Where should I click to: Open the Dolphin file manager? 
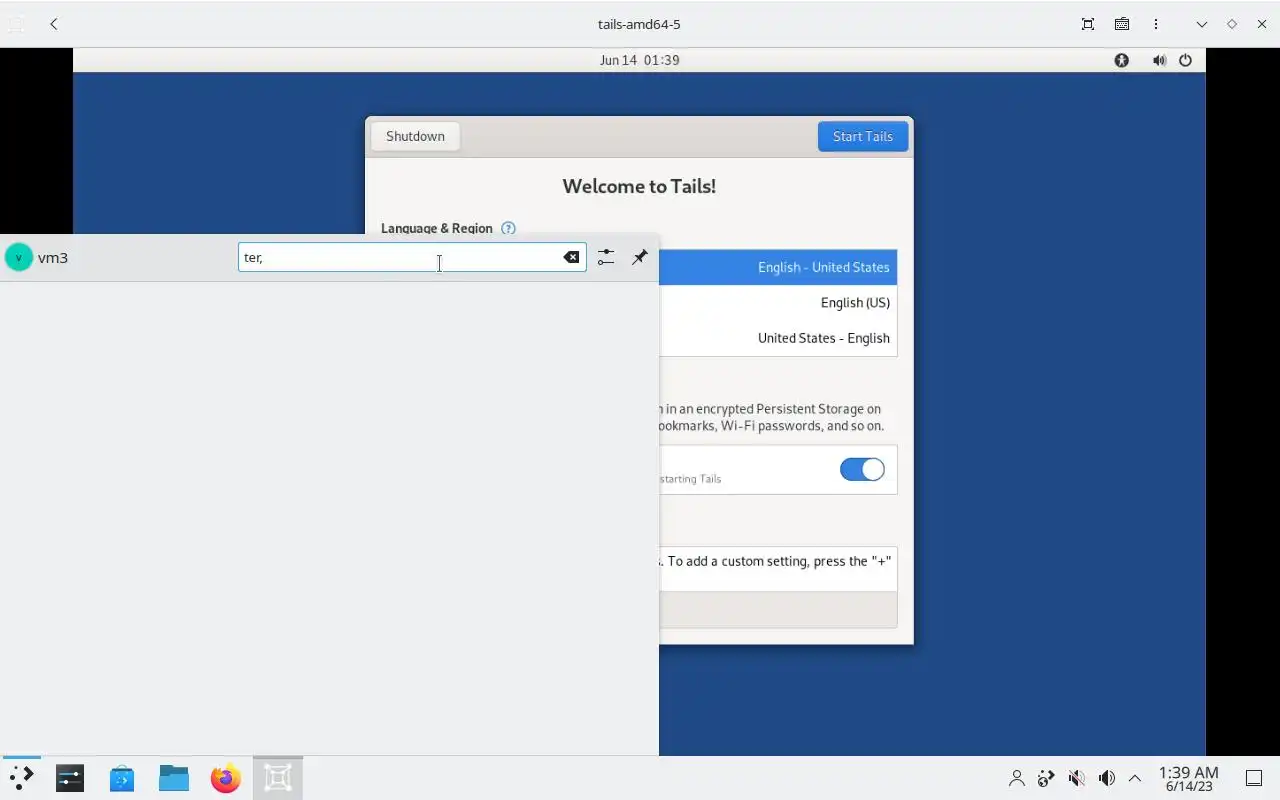(174, 778)
